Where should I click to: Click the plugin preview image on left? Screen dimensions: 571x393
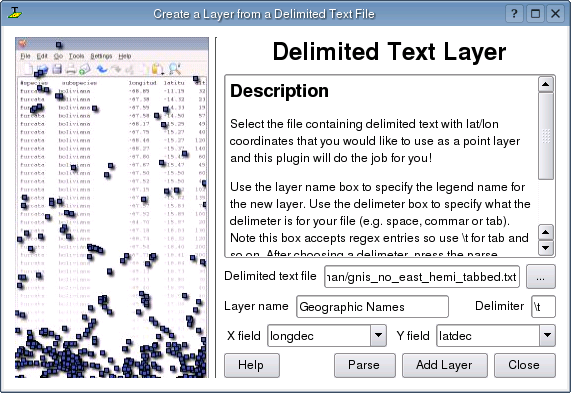[112, 207]
